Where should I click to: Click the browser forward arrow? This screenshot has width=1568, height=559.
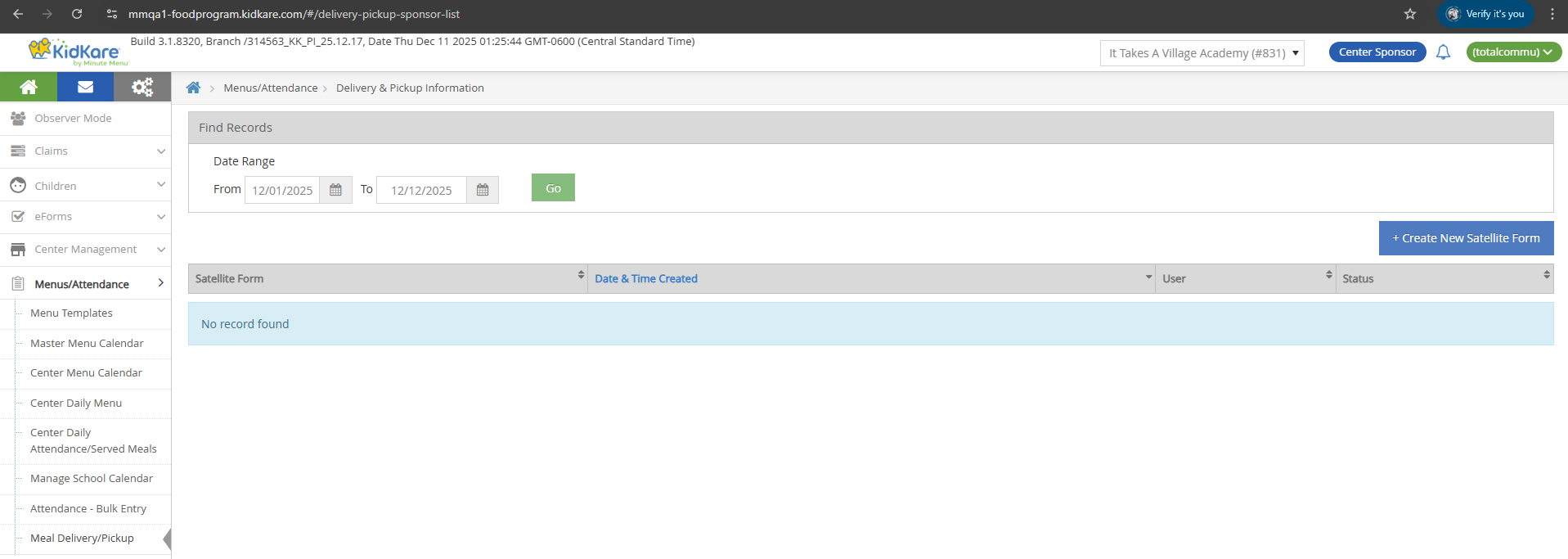click(x=47, y=14)
